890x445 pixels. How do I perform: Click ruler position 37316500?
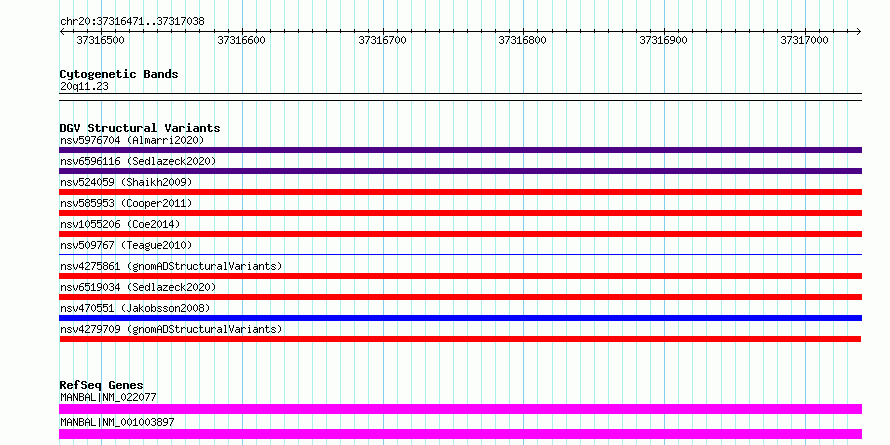point(100,40)
